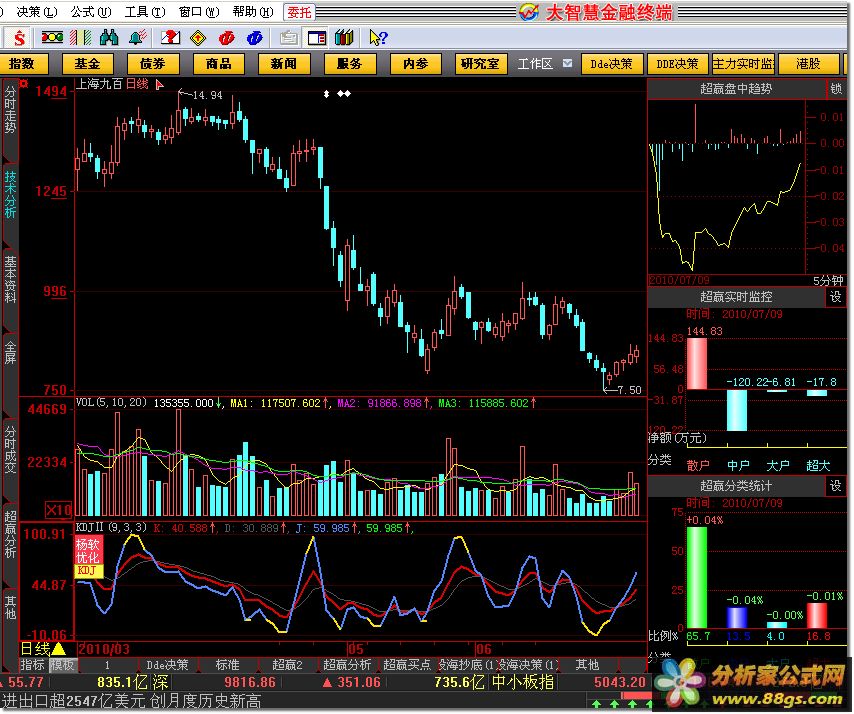Toggle the window layout panel icon
This screenshot has height=714, width=854.
click(x=317, y=38)
